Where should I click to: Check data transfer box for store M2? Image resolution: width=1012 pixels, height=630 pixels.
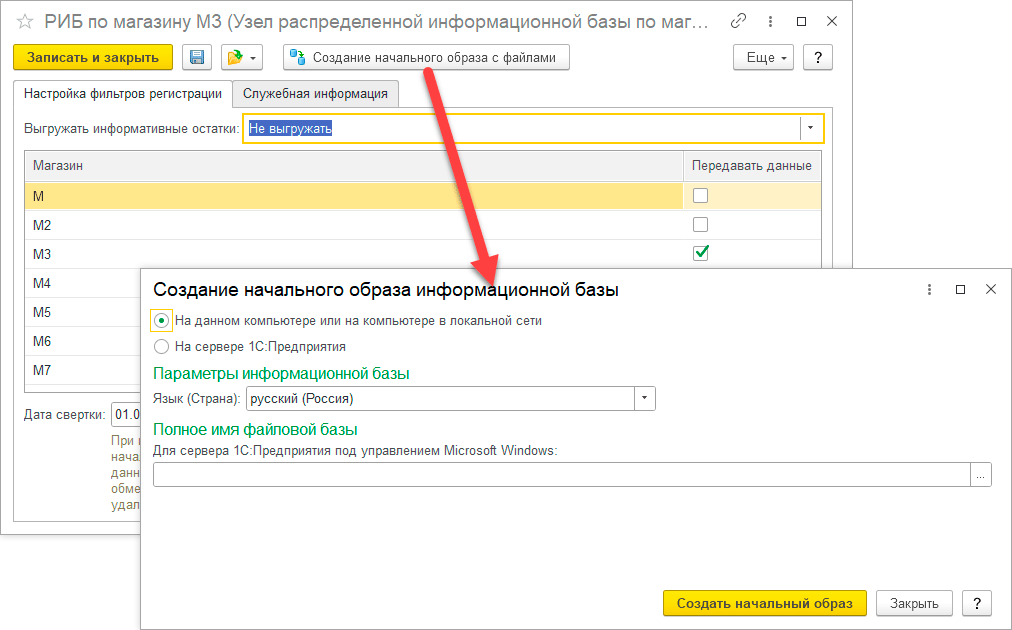[x=700, y=225]
